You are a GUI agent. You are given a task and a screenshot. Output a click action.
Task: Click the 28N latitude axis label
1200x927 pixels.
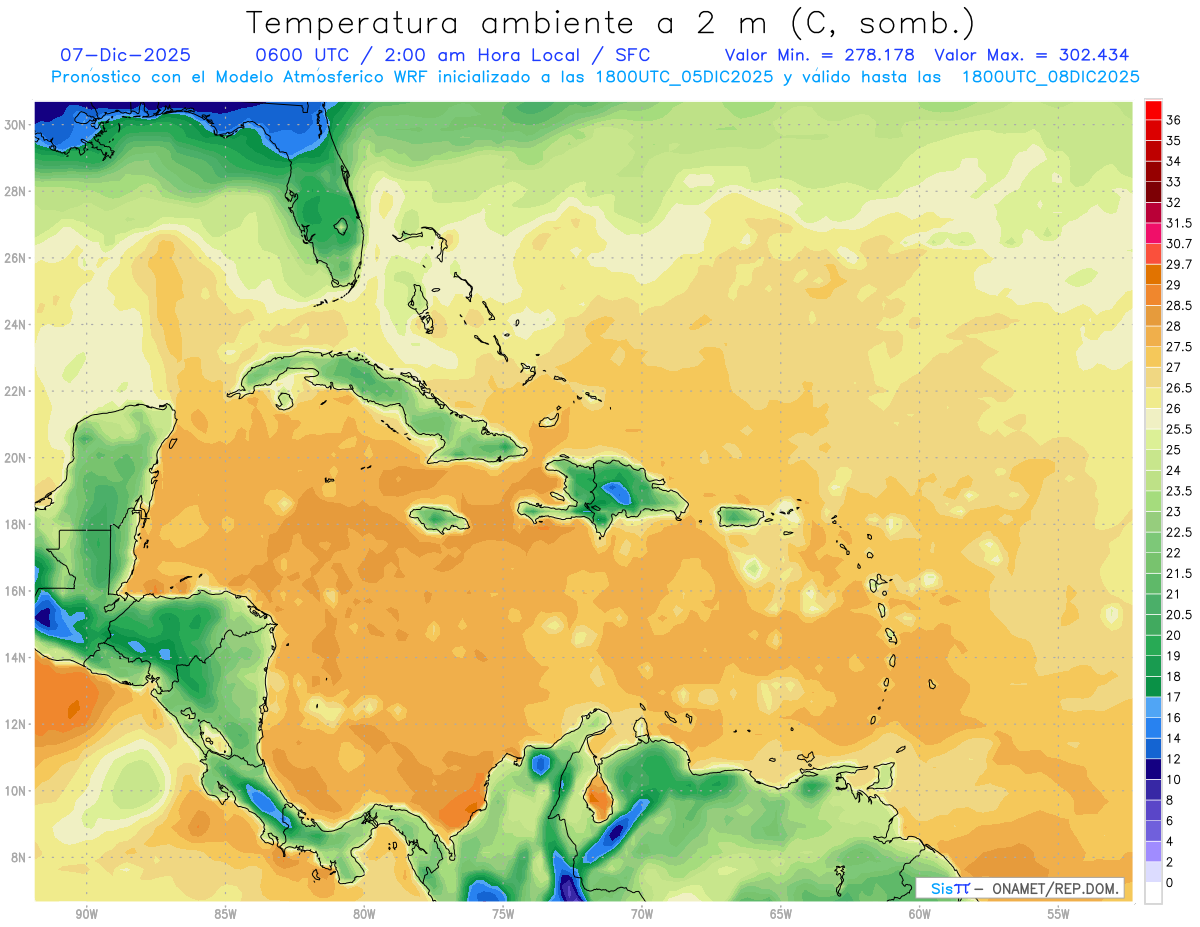pyautogui.click(x=17, y=191)
